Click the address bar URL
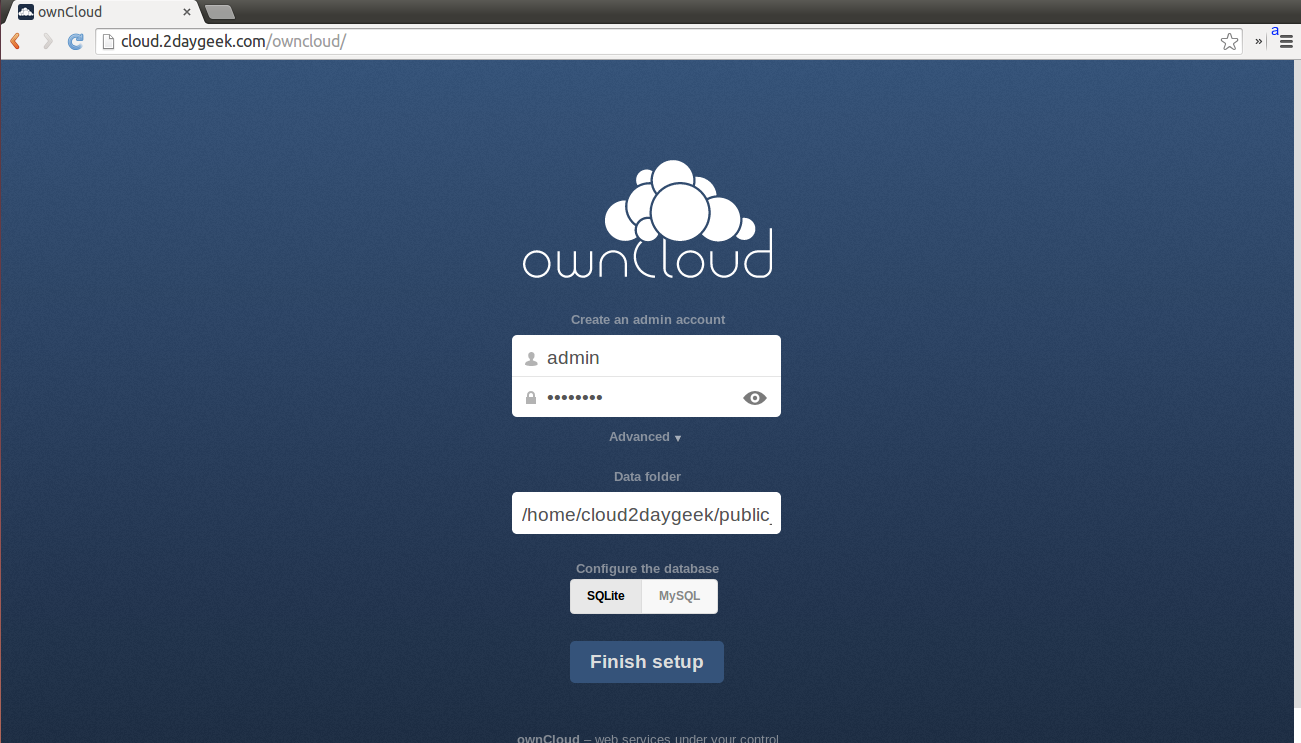The width and height of the screenshot is (1301, 743). point(233,41)
